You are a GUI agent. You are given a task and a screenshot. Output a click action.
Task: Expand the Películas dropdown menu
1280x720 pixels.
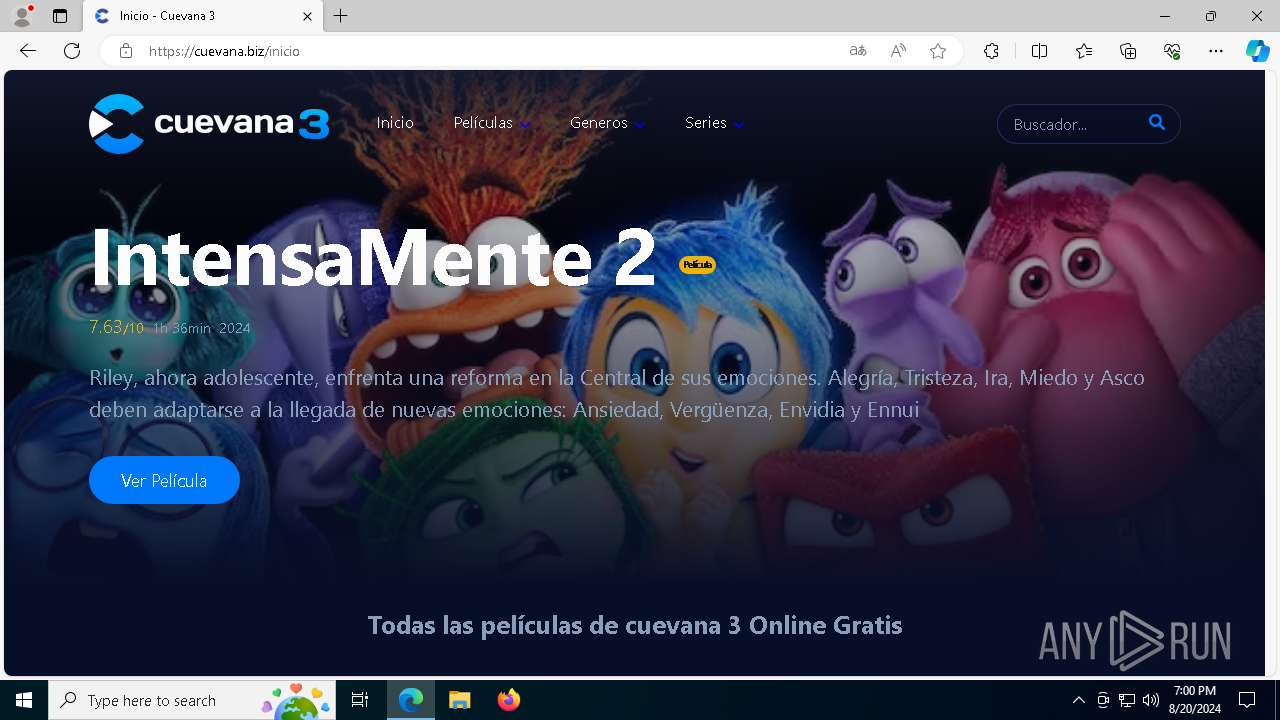492,123
